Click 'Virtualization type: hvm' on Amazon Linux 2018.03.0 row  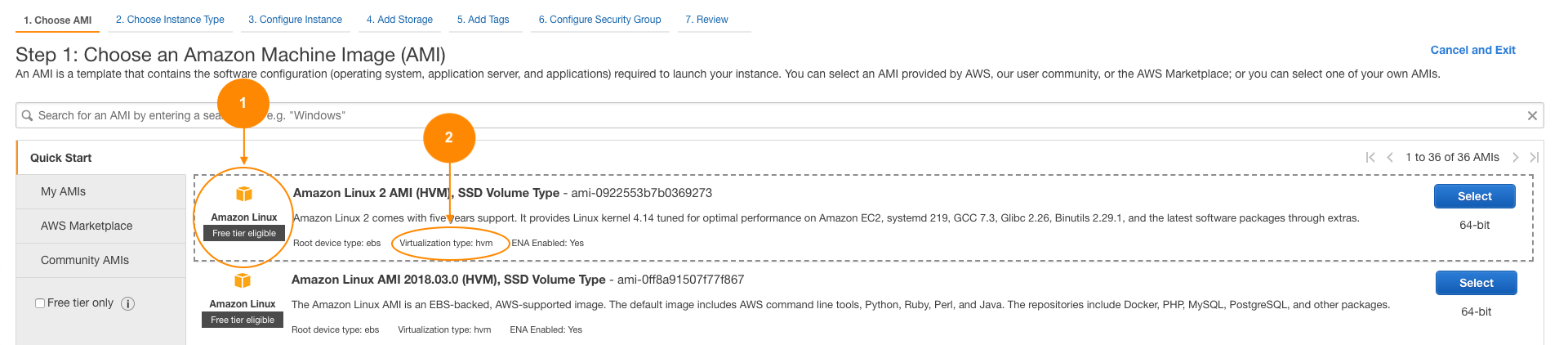pyautogui.click(x=444, y=329)
